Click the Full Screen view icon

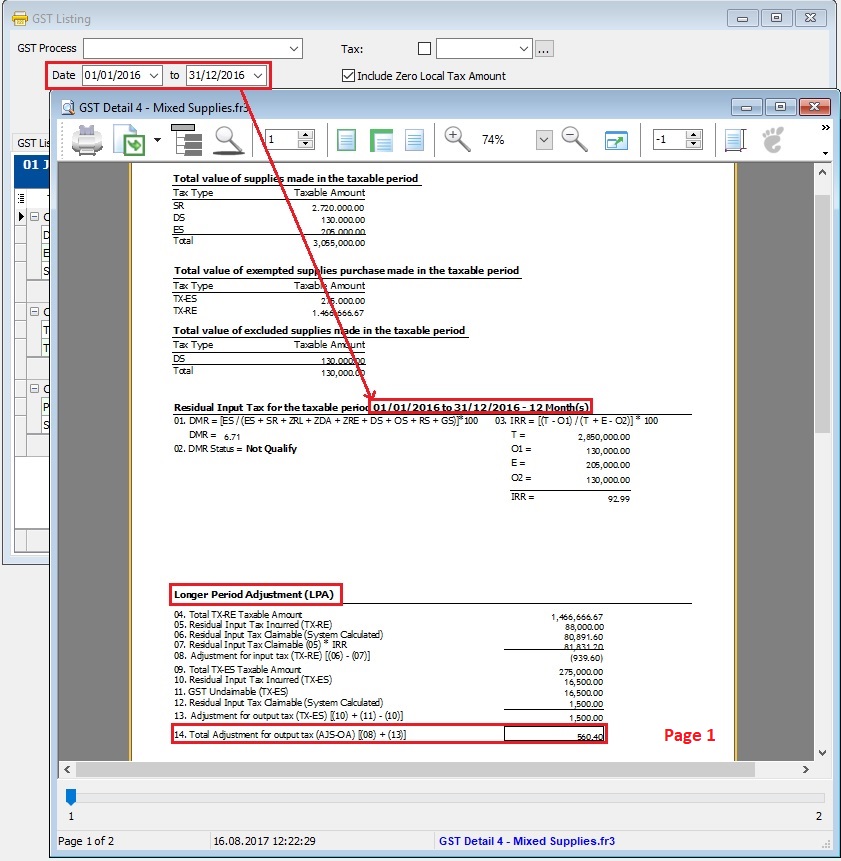[x=616, y=140]
